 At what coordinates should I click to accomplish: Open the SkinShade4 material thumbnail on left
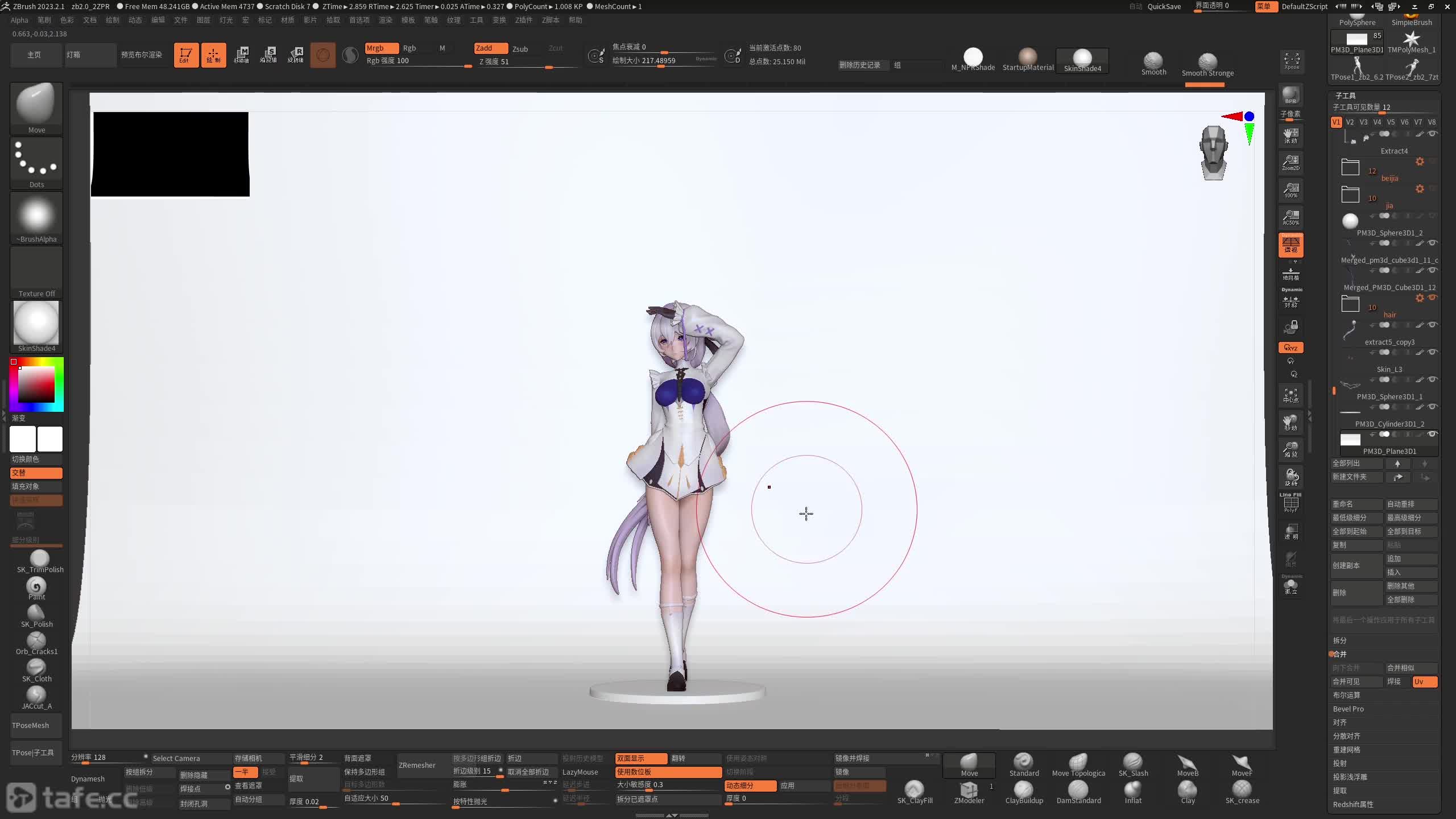(36, 326)
